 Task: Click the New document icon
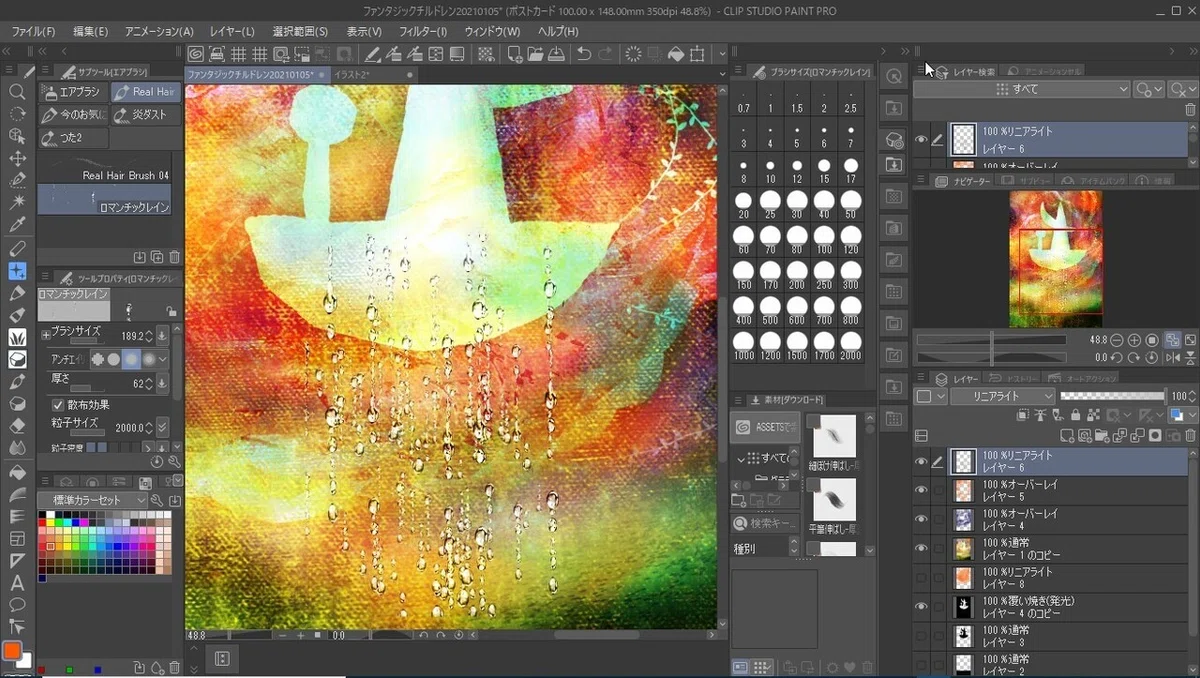pyautogui.click(x=513, y=54)
